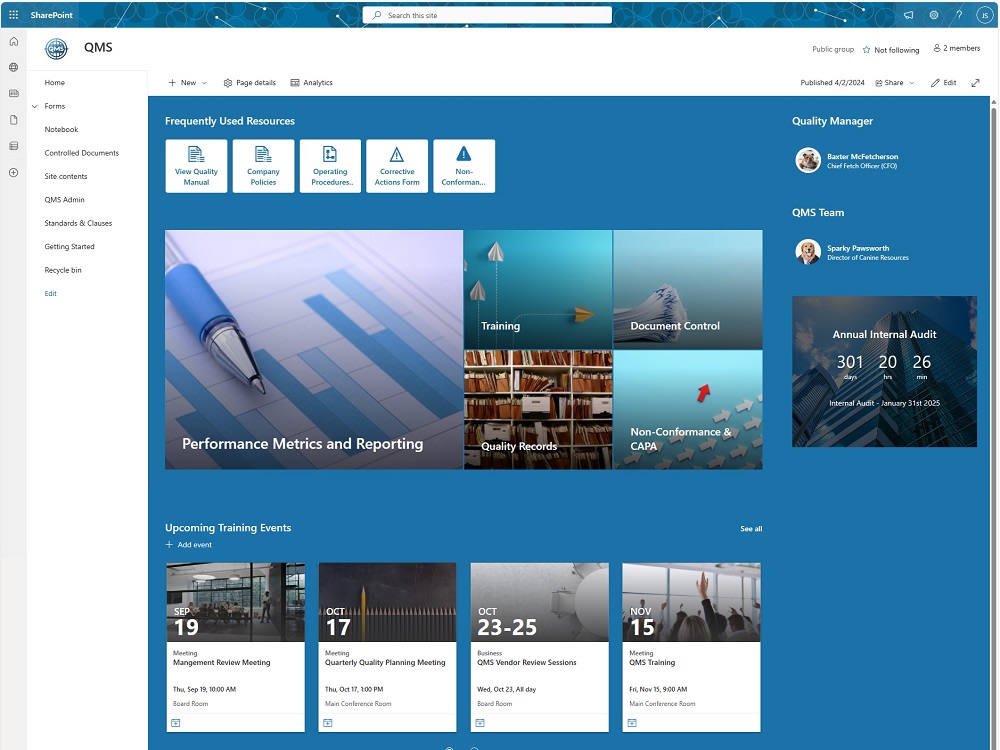Screen dimensions: 1000x750
Task: Click the create plus icon in left rail
Action: (x=13, y=173)
